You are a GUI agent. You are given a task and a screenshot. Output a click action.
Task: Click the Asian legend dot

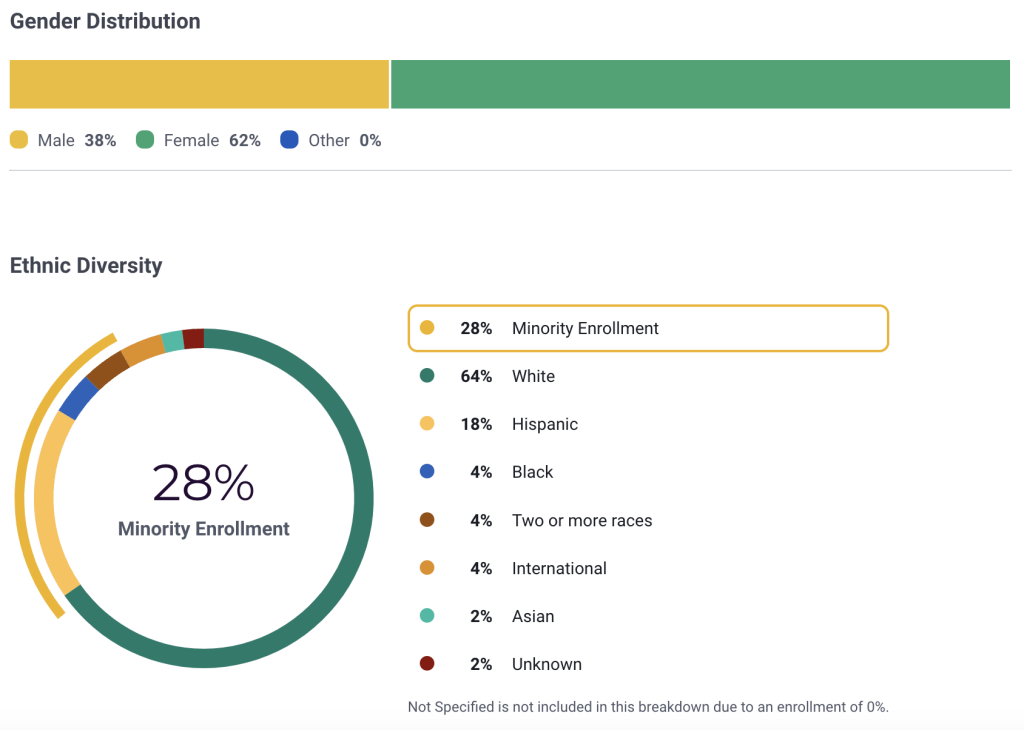pos(429,616)
